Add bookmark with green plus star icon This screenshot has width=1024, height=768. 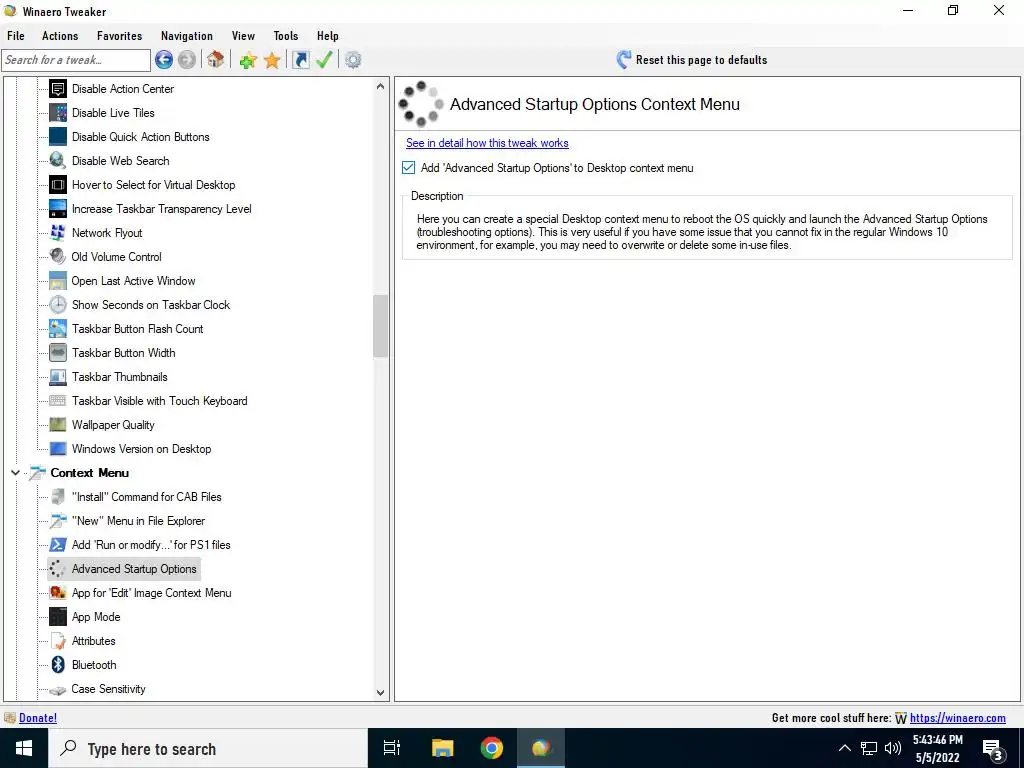tap(248, 60)
